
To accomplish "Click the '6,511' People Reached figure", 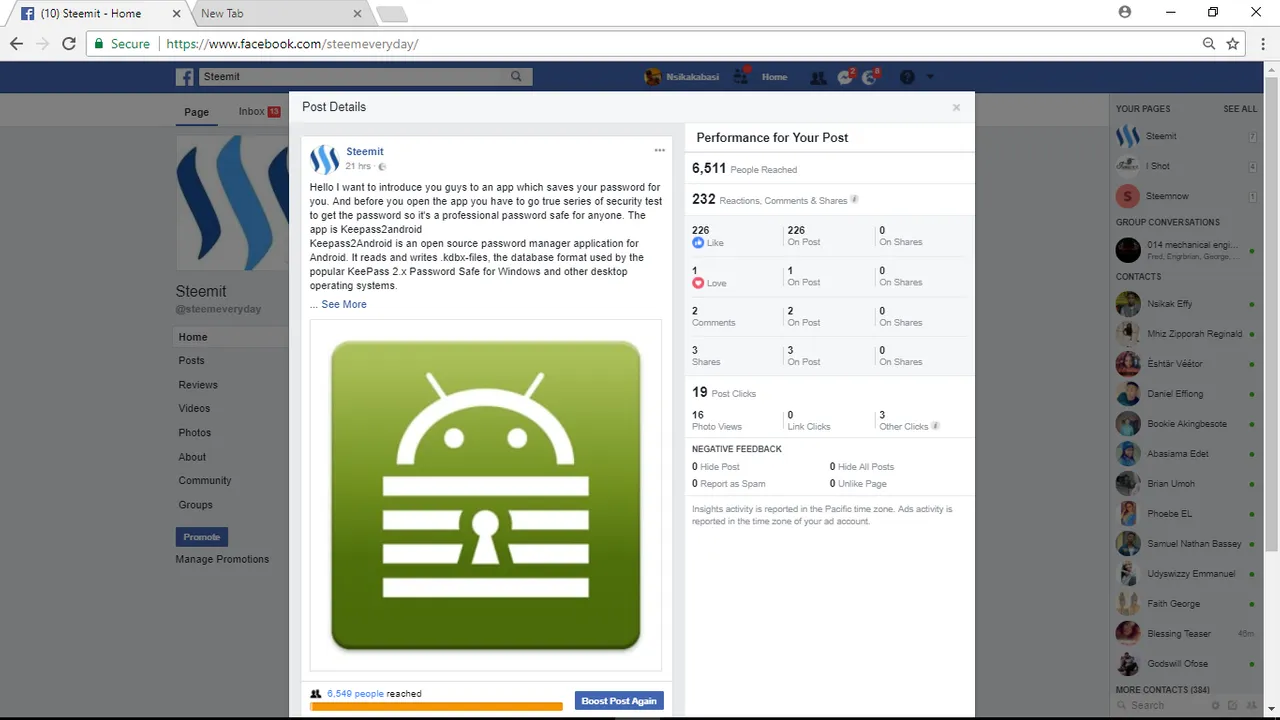I will [x=709, y=168].
